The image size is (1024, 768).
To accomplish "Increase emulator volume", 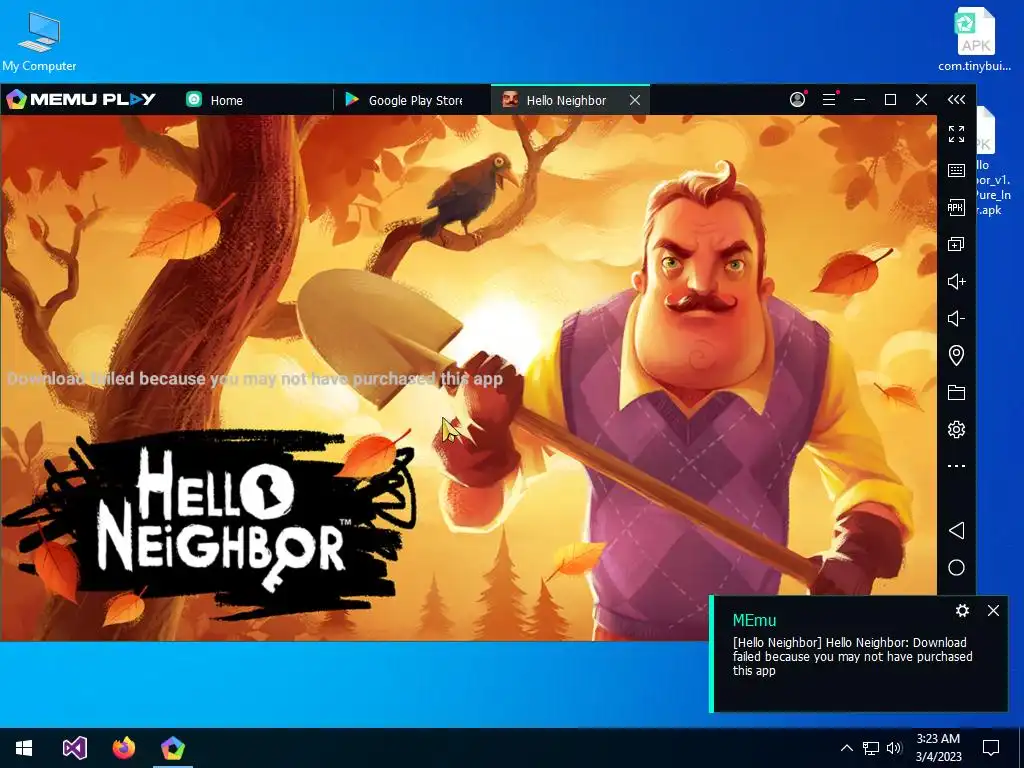I will coord(956,281).
